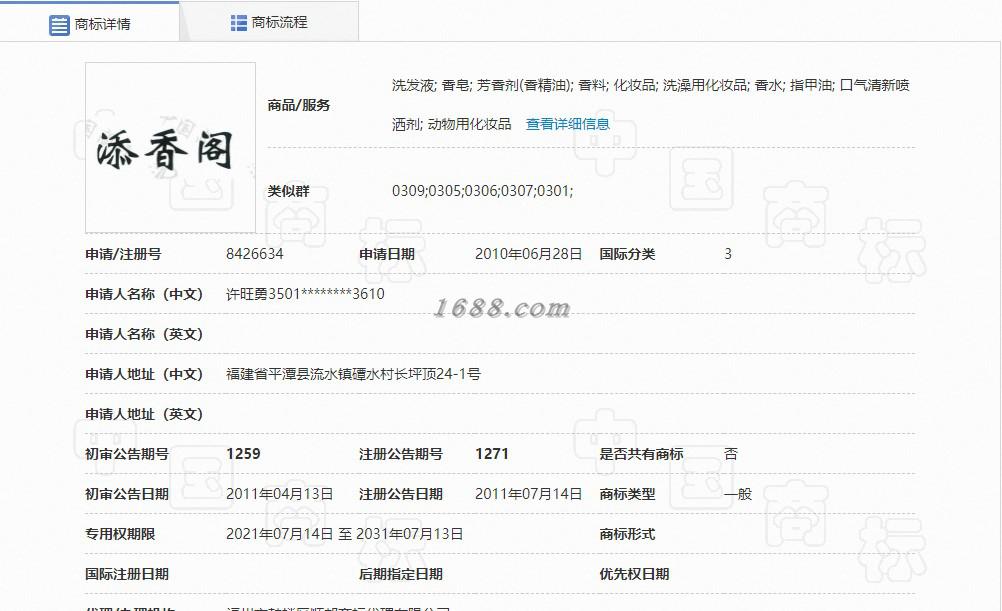Click the 申请人地址（英文） label

144,414
